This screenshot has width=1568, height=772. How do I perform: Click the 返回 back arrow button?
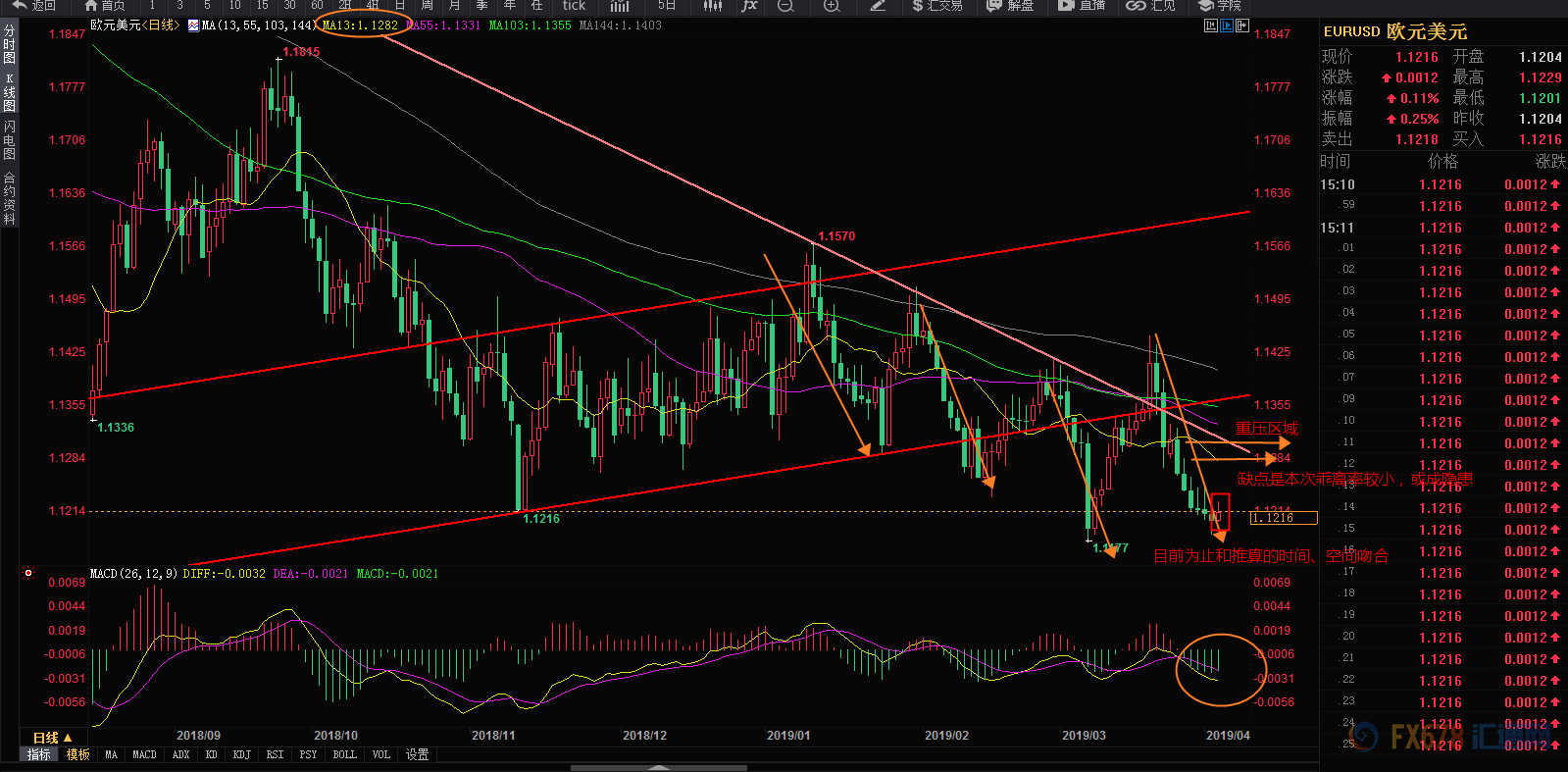point(34,5)
